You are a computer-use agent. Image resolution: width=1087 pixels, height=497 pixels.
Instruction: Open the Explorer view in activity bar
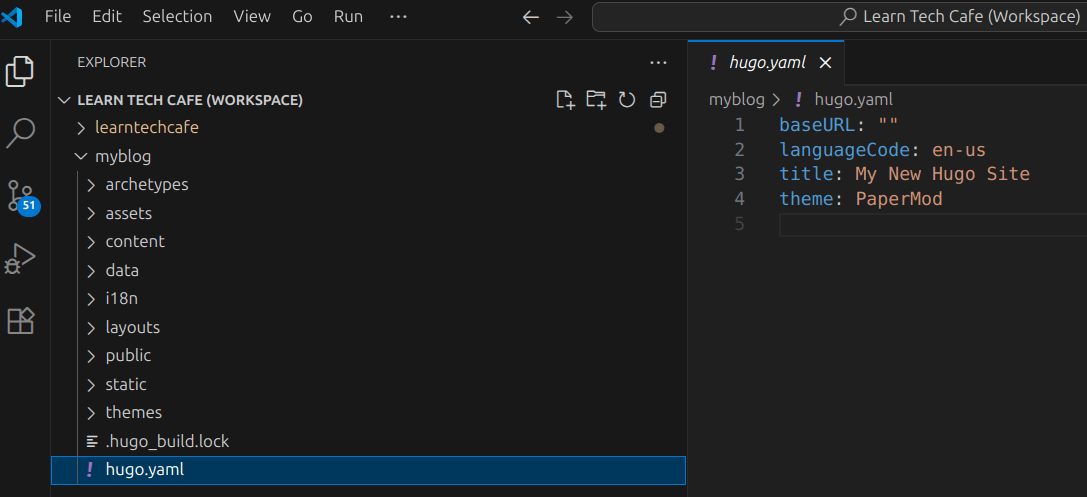pyautogui.click(x=20, y=71)
